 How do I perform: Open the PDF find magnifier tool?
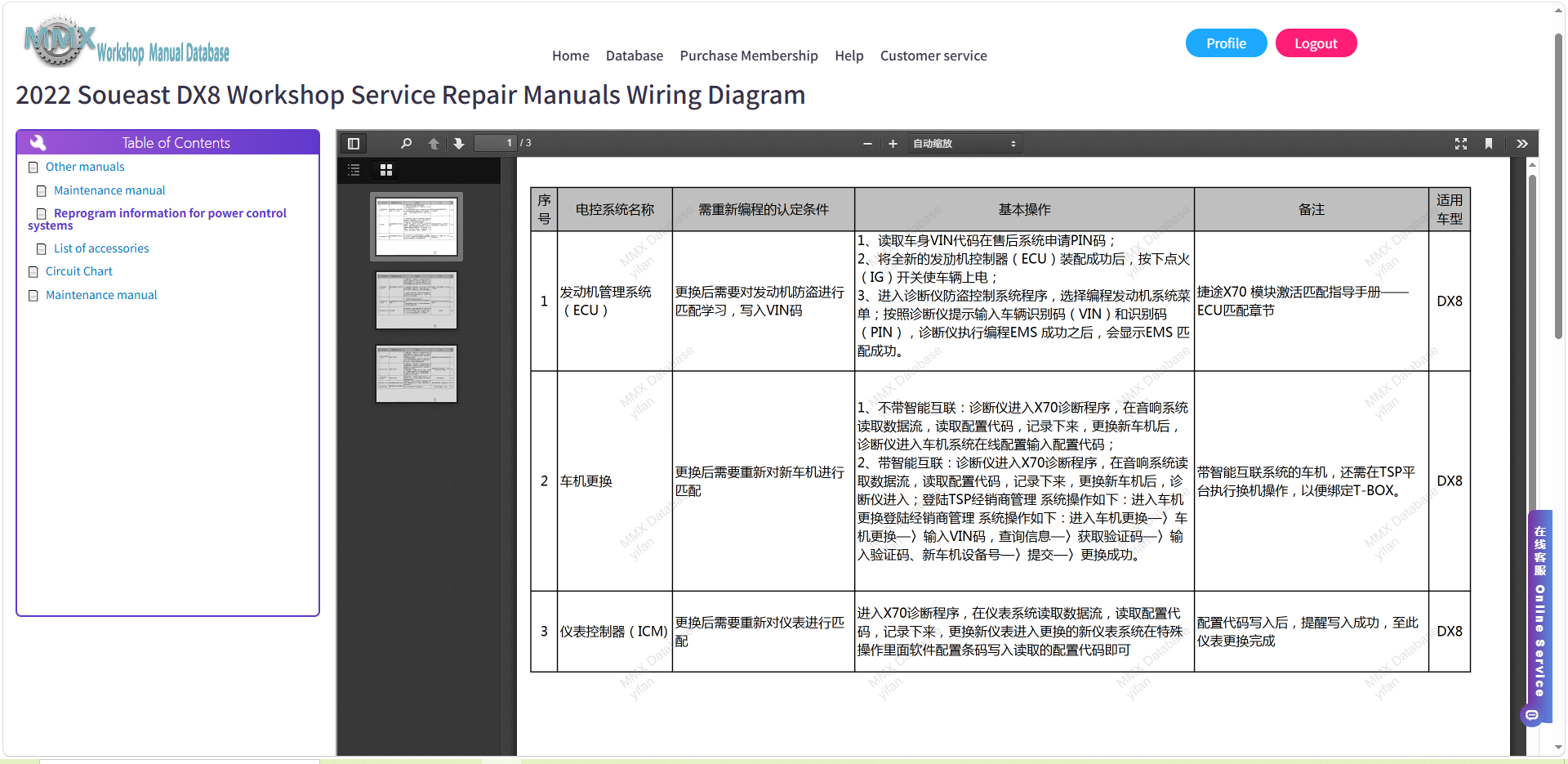click(406, 144)
